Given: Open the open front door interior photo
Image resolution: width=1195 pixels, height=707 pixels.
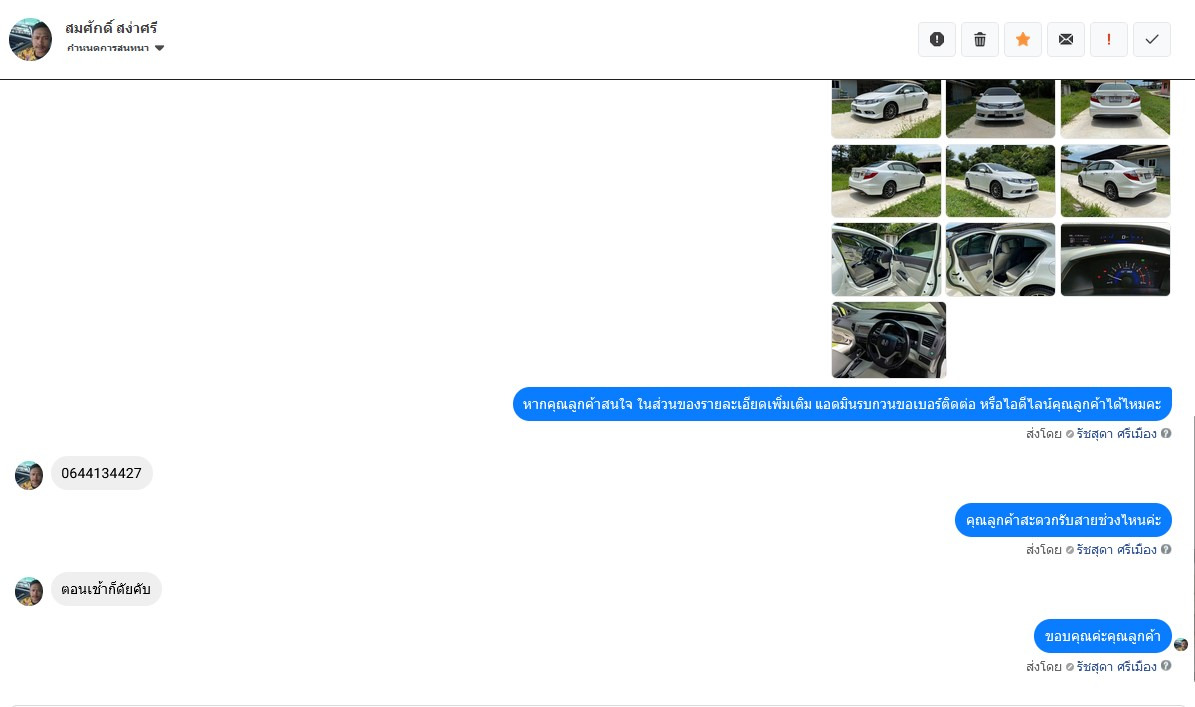Looking at the screenshot, I should (x=886, y=260).
